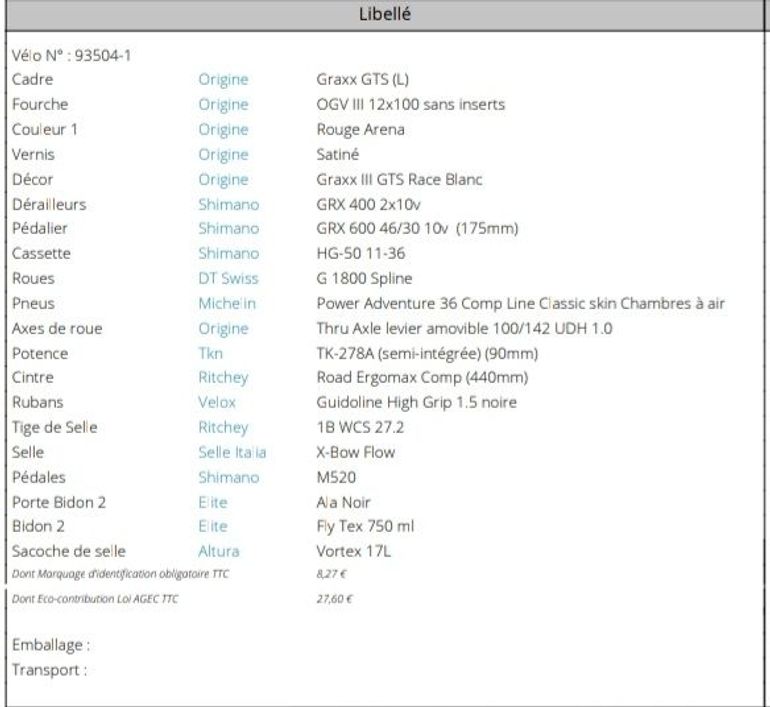770x707 pixels.
Task: Select the Pédales label
Action: point(39,477)
